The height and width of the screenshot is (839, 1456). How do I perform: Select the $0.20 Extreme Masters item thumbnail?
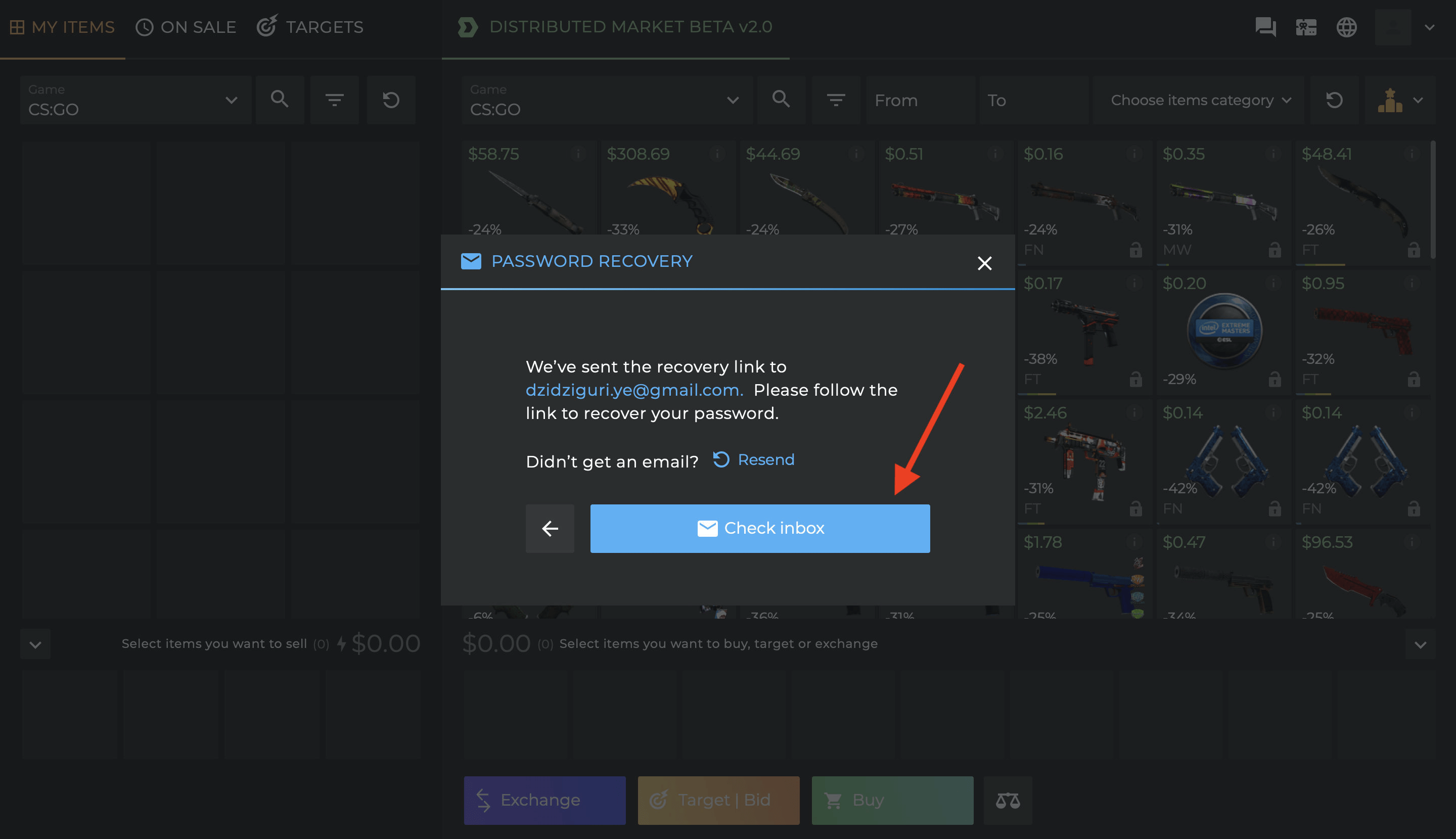[1224, 330]
